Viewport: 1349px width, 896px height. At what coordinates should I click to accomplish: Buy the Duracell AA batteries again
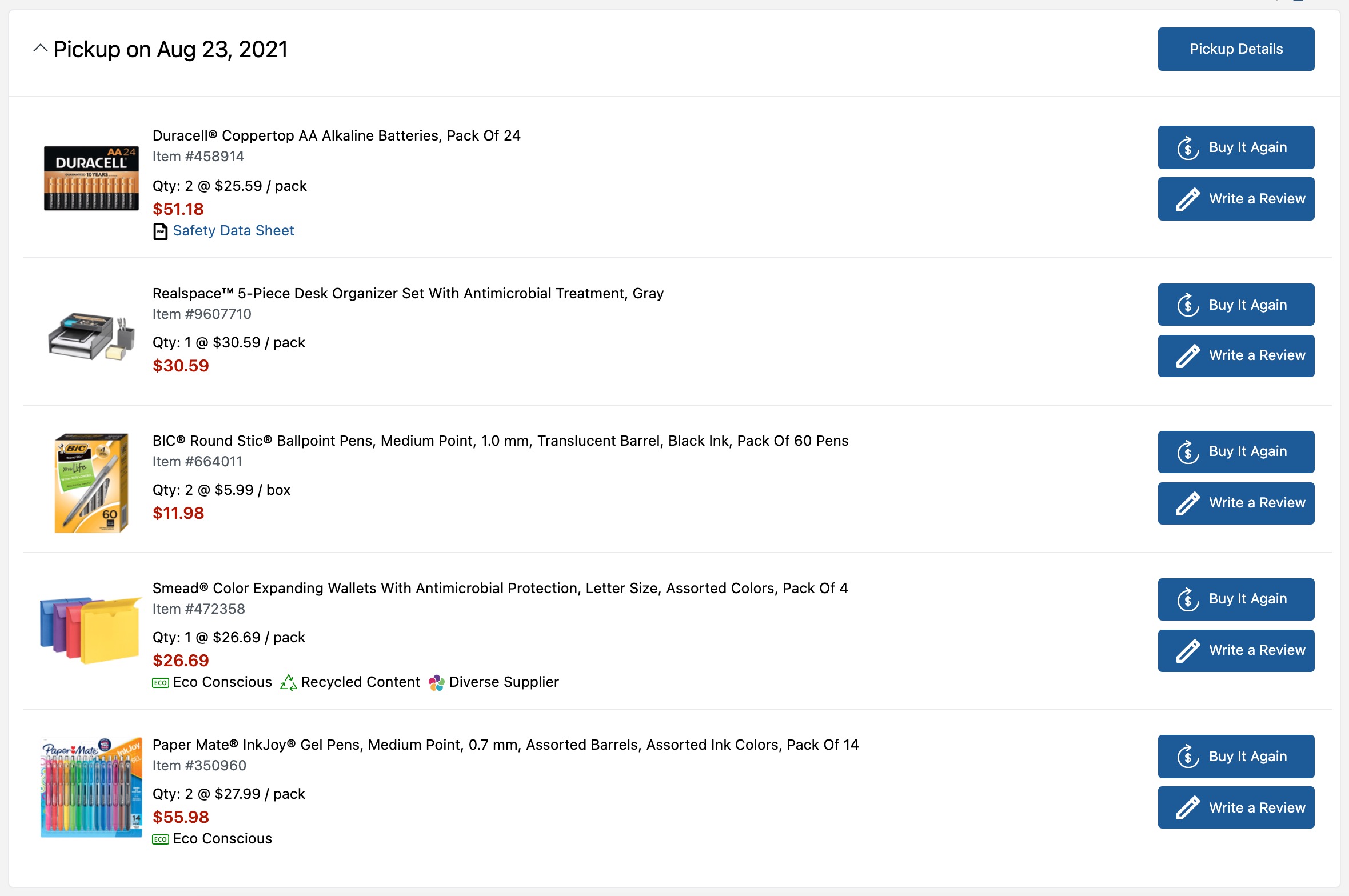point(1235,147)
